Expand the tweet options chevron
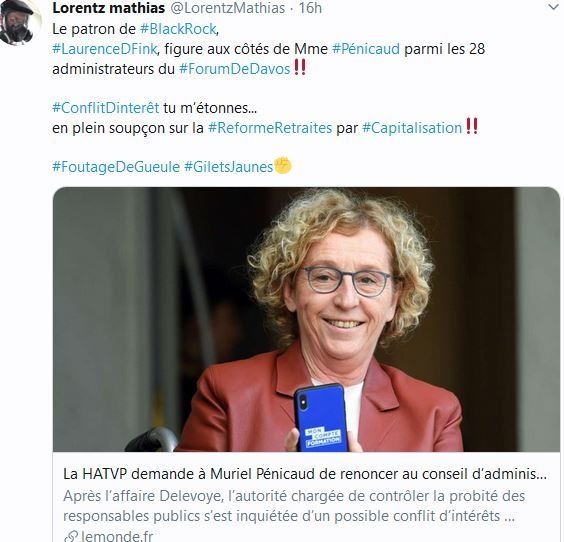 click(x=552, y=7)
